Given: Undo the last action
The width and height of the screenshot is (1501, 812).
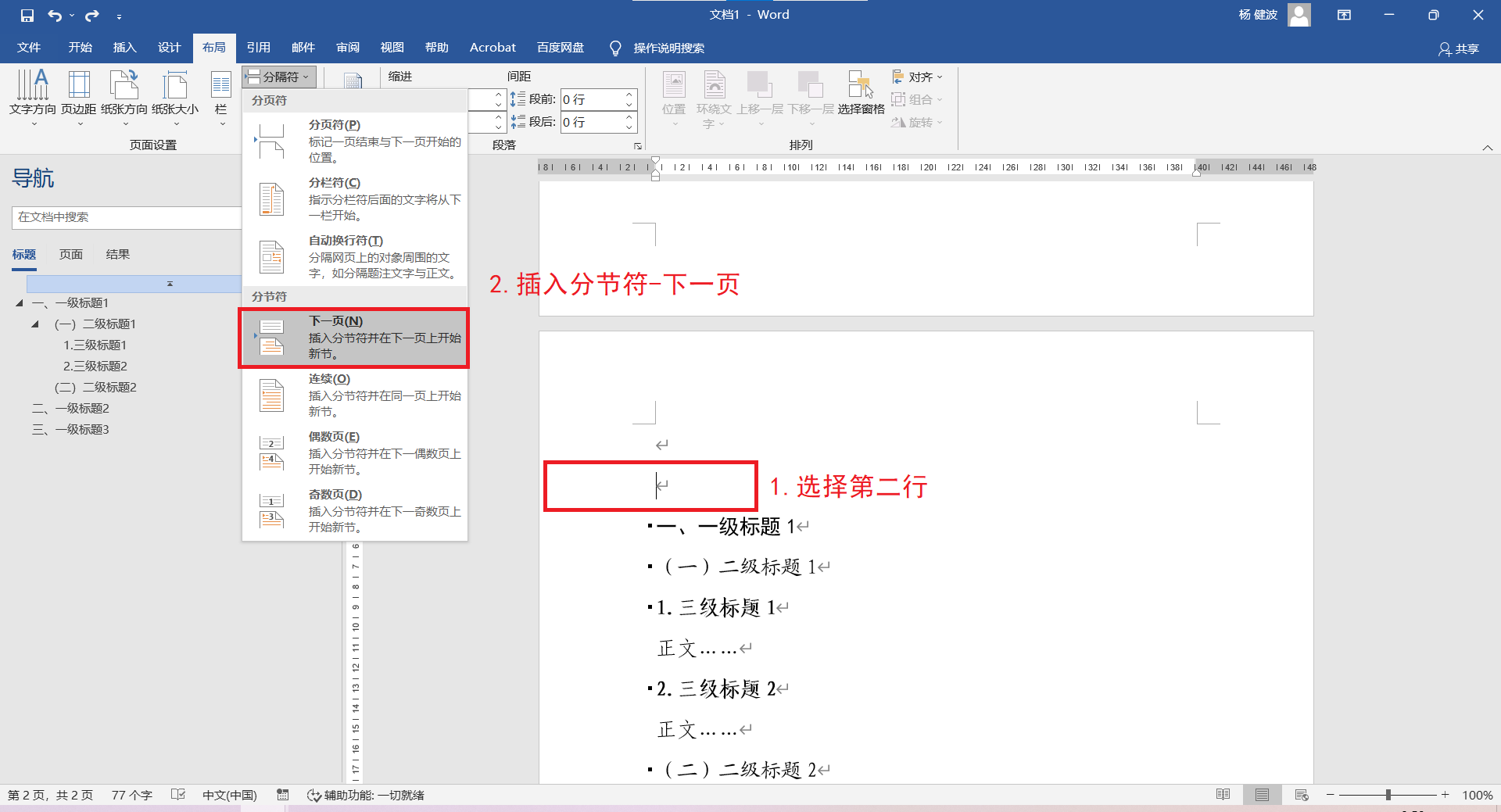Looking at the screenshot, I should [54, 15].
